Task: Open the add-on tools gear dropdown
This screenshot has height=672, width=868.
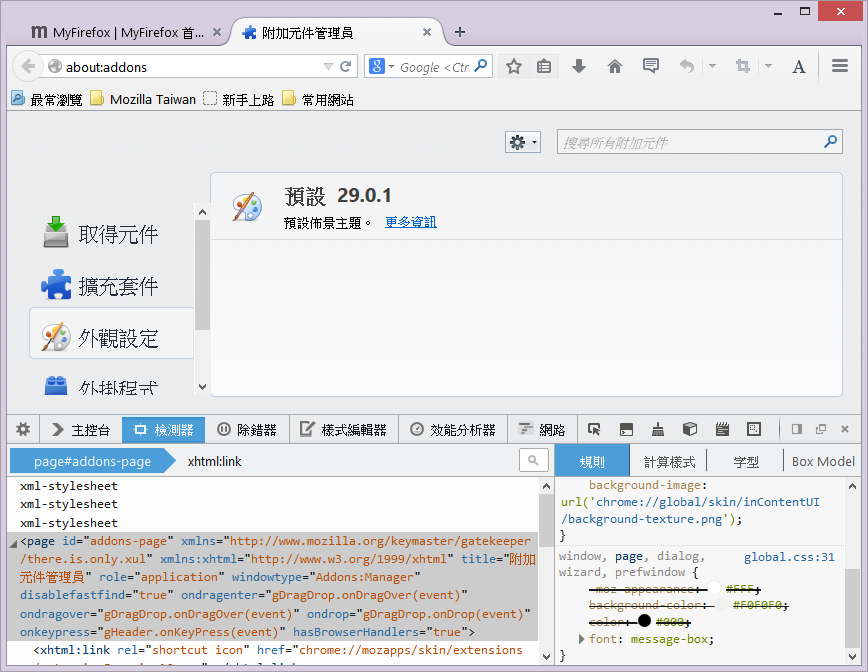Action: coord(522,143)
